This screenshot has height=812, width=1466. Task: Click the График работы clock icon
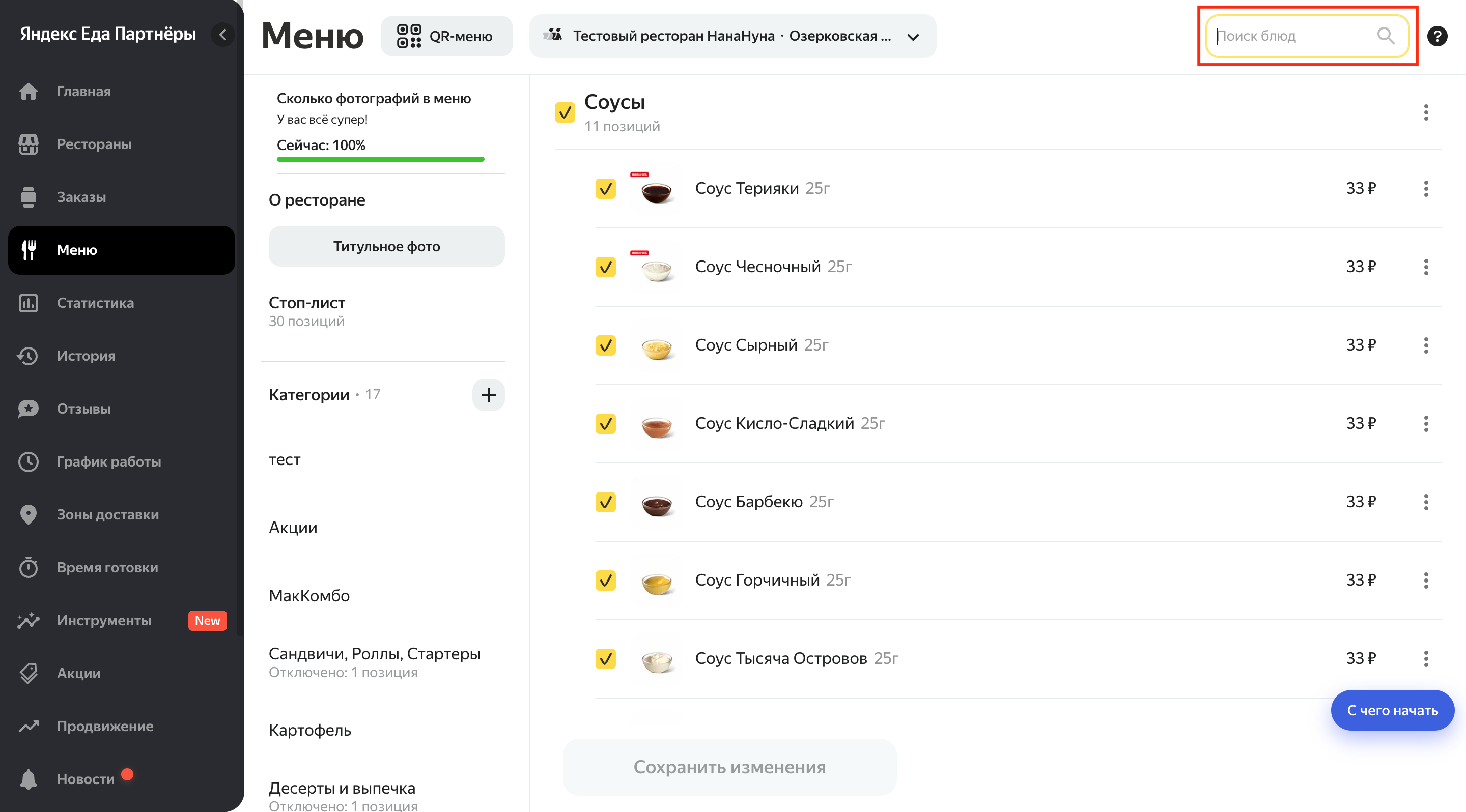point(29,462)
